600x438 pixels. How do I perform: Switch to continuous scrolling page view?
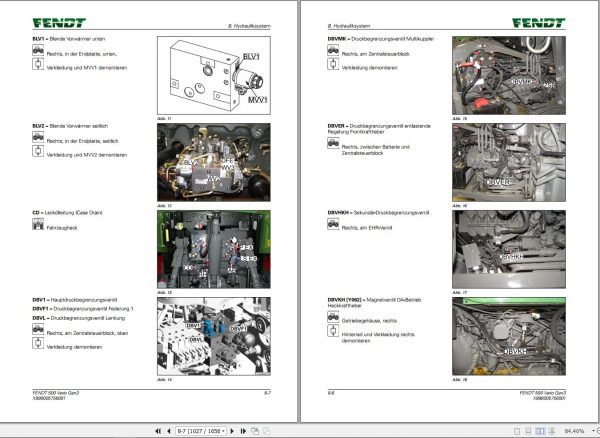pos(528,431)
